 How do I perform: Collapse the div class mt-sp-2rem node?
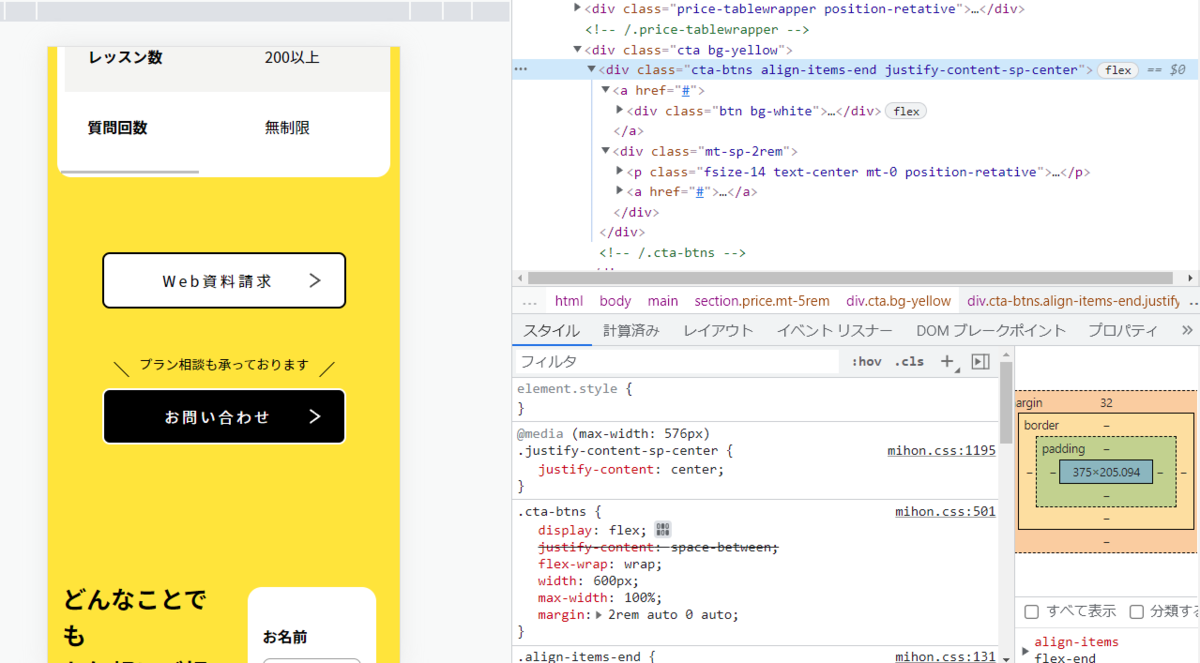[x=606, y=152]
